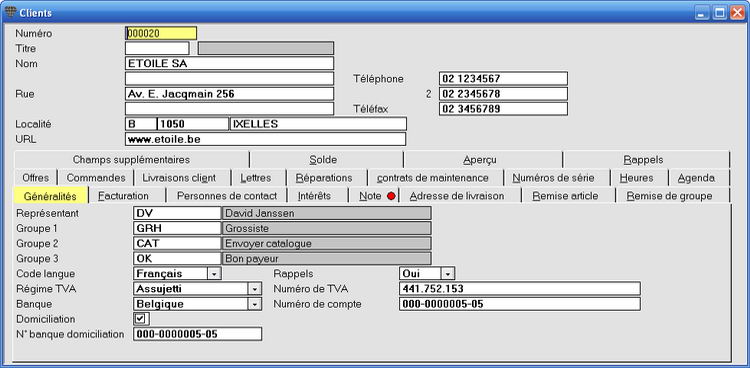Image resolution: width=750 pixels, height=368 pixels.
Task: Click the N° banque domiciliation field
Action: 198,334
